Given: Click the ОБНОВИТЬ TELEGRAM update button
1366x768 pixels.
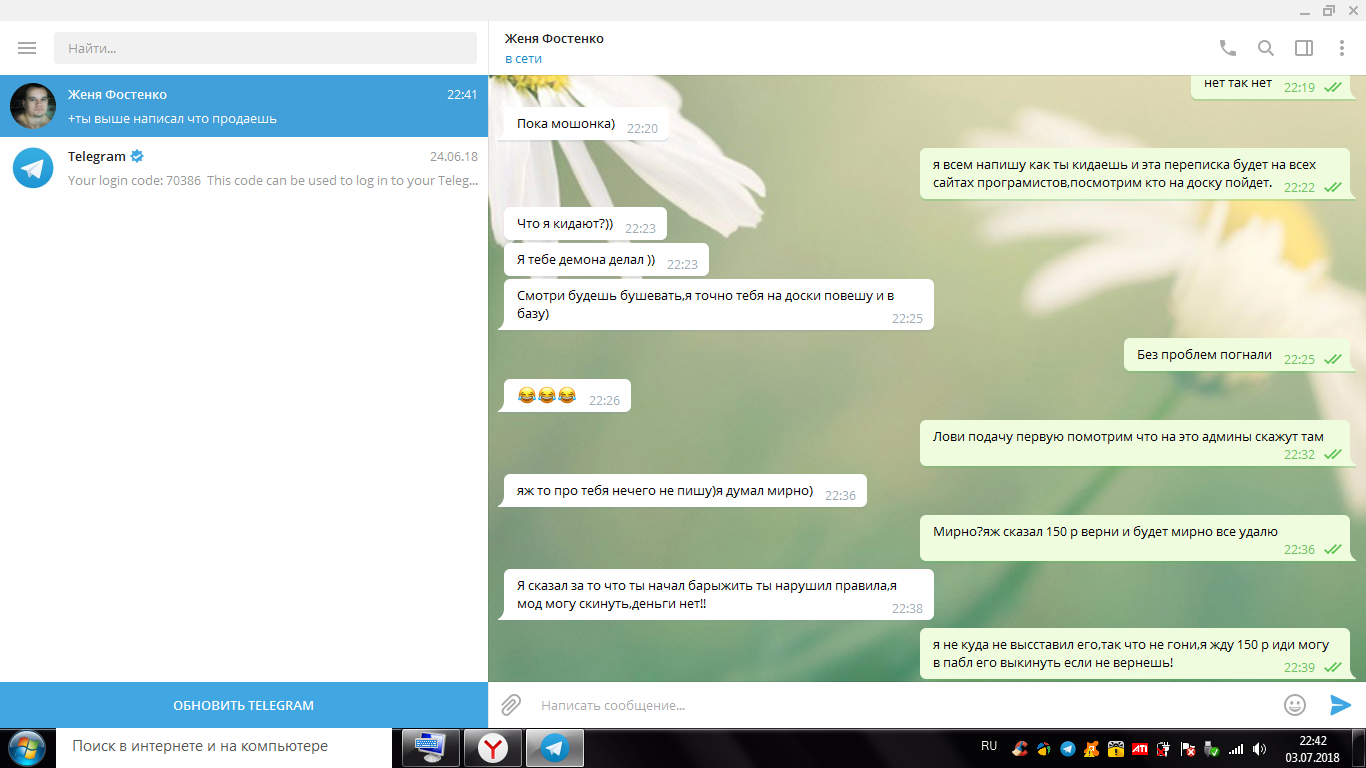Looking at the screenshot, I should [244, 705].
